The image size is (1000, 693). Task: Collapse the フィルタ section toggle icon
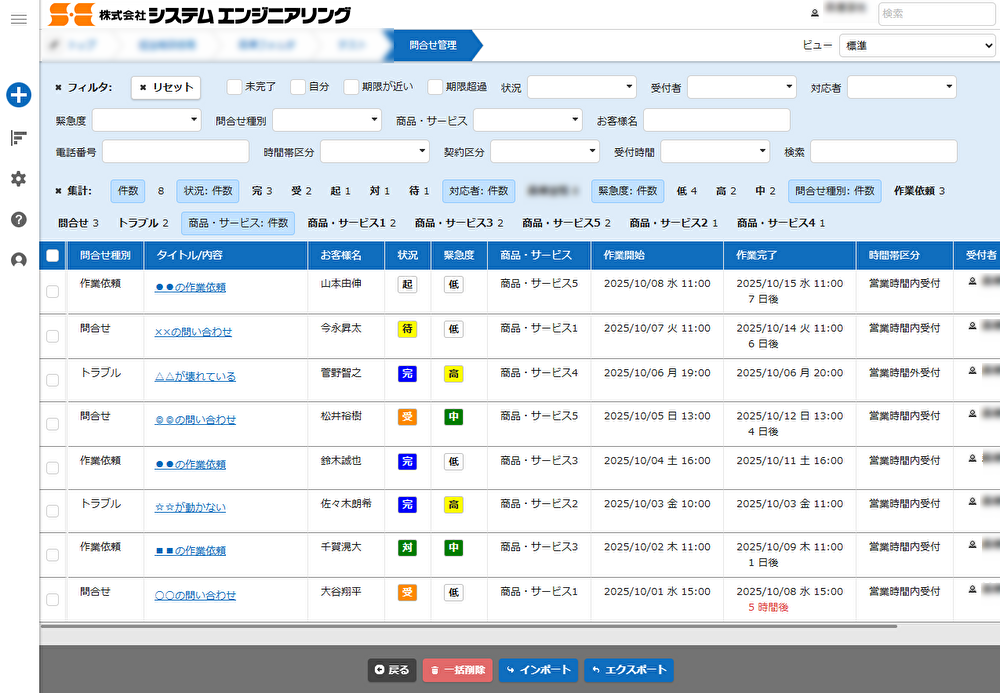tap(59, 88)
